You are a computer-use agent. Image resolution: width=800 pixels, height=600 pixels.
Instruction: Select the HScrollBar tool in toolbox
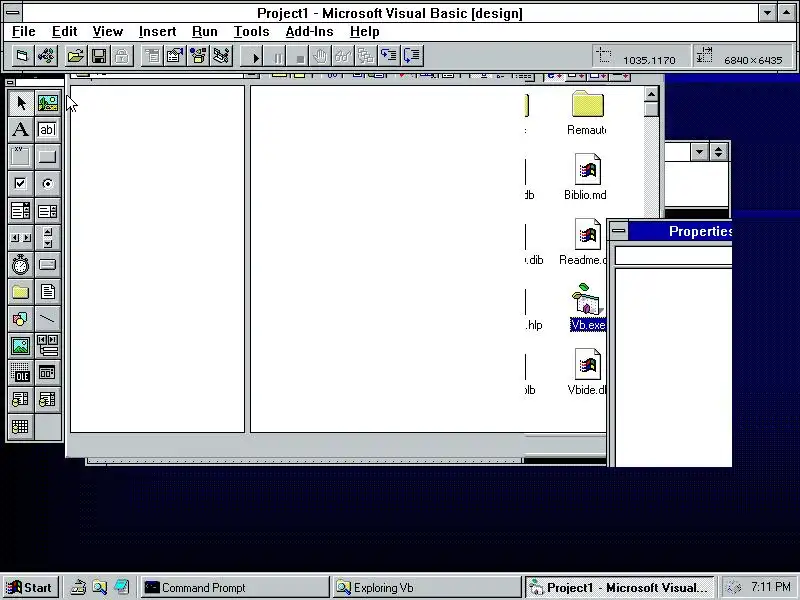tap(21, 238)
